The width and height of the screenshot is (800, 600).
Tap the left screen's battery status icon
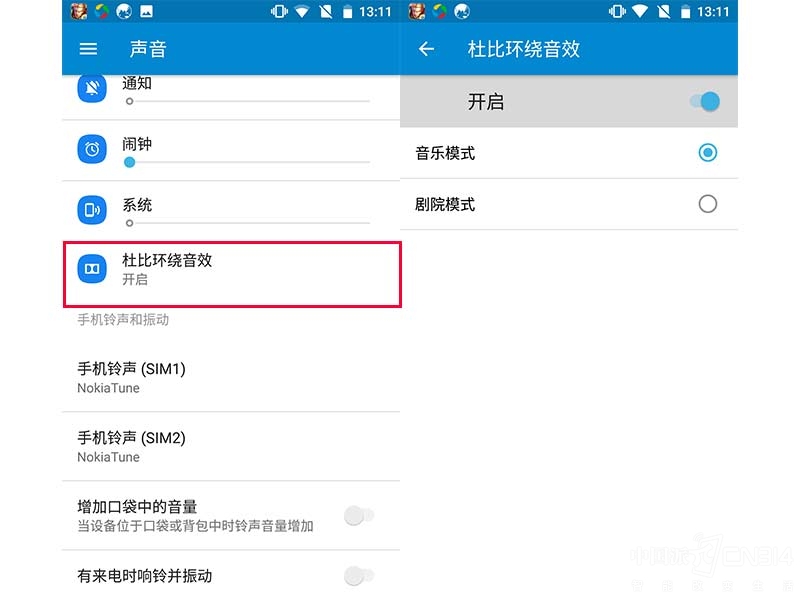[347, 11]
